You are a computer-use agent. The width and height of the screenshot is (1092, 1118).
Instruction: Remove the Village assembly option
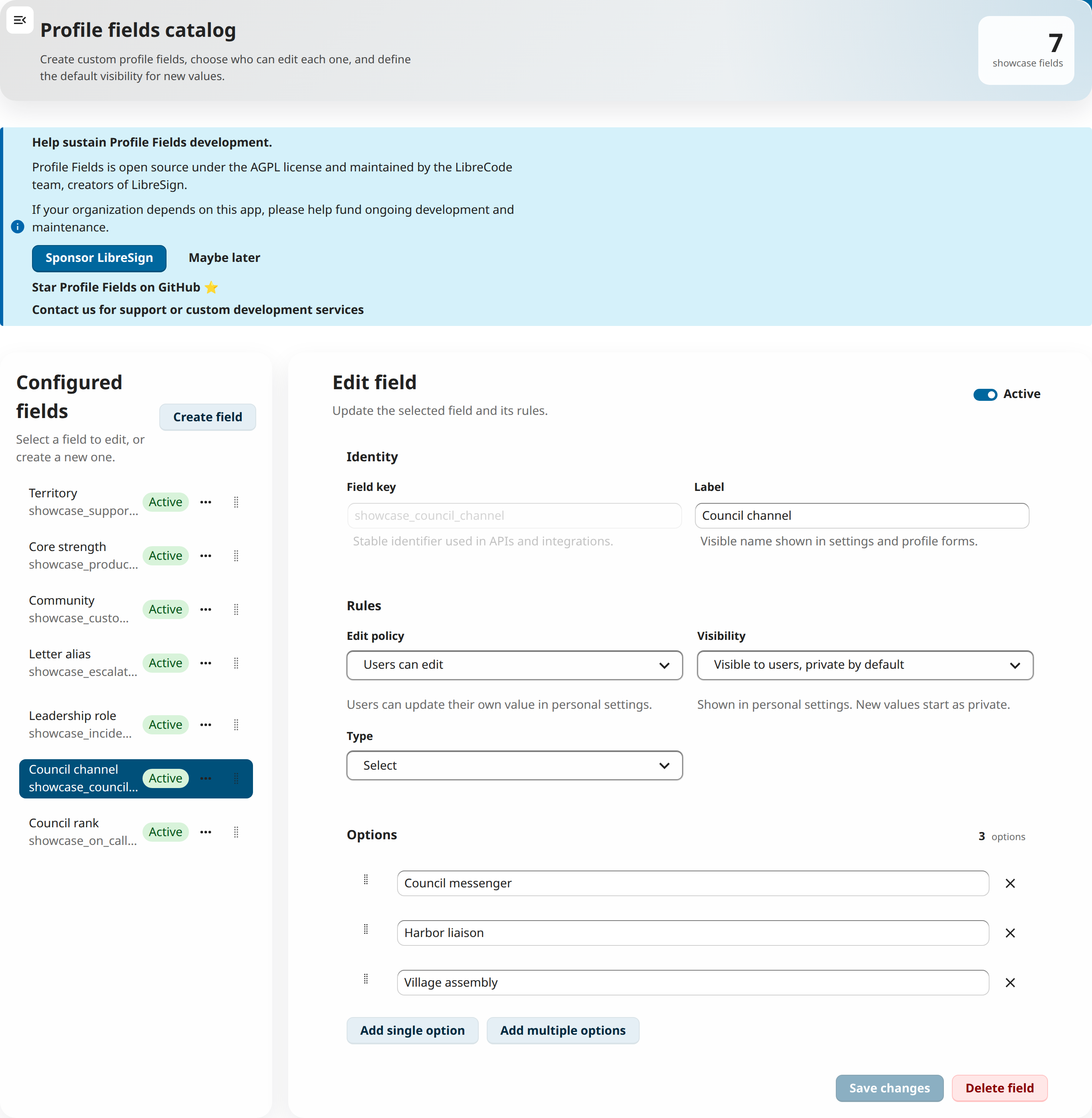[1011, 982]
